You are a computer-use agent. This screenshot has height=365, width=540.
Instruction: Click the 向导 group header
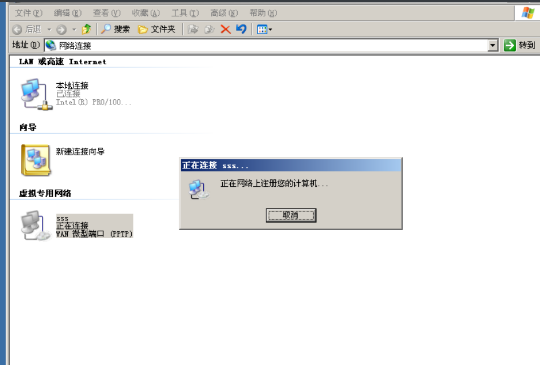[x=28, y=127]
